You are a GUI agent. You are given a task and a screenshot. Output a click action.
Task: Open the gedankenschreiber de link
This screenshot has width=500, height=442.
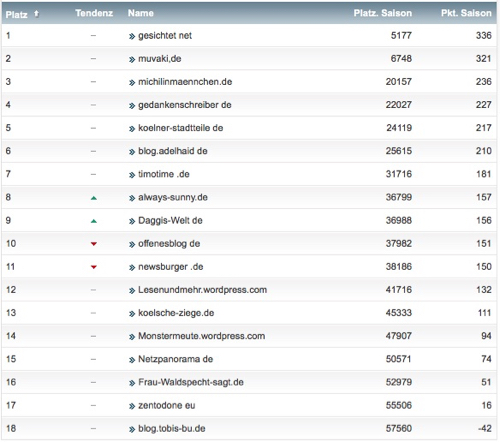(x=185, y=105)
